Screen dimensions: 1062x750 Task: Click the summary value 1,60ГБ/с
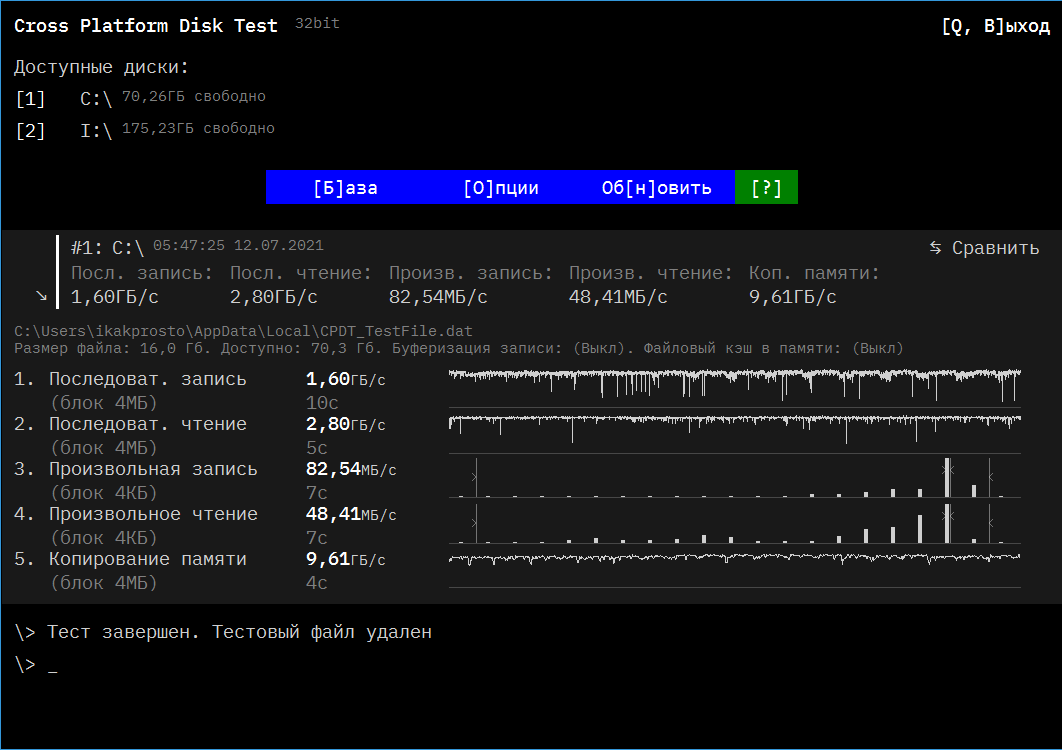[114, 297]
